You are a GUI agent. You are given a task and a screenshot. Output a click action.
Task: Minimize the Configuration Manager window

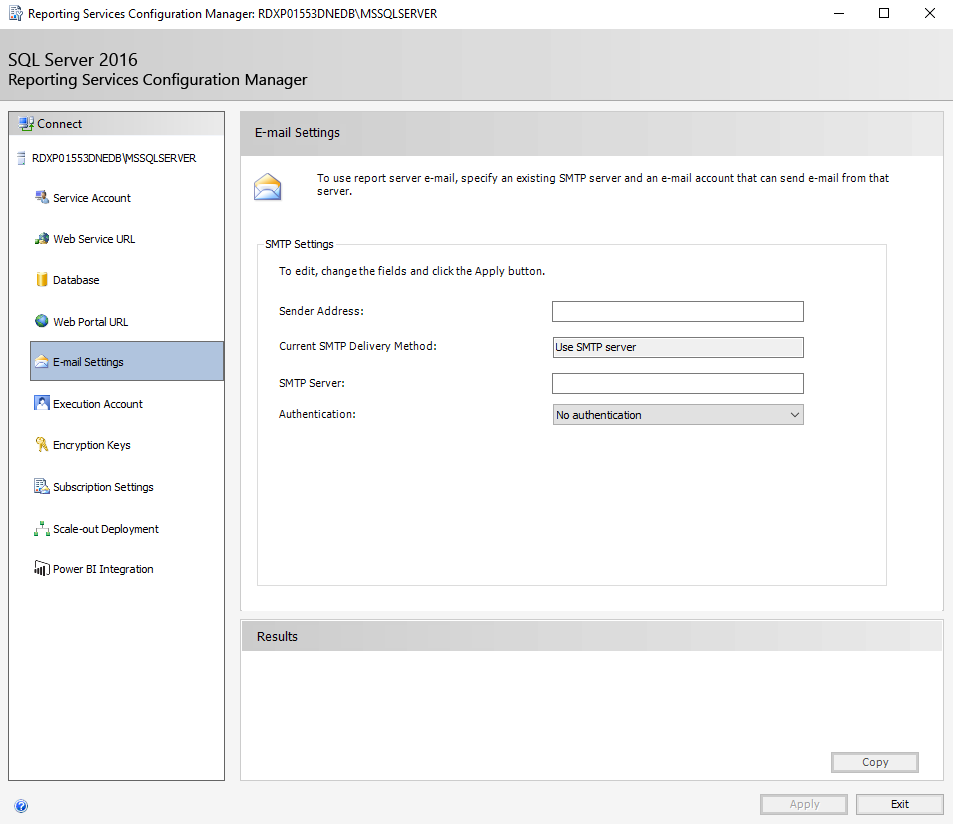click(839, 13)
